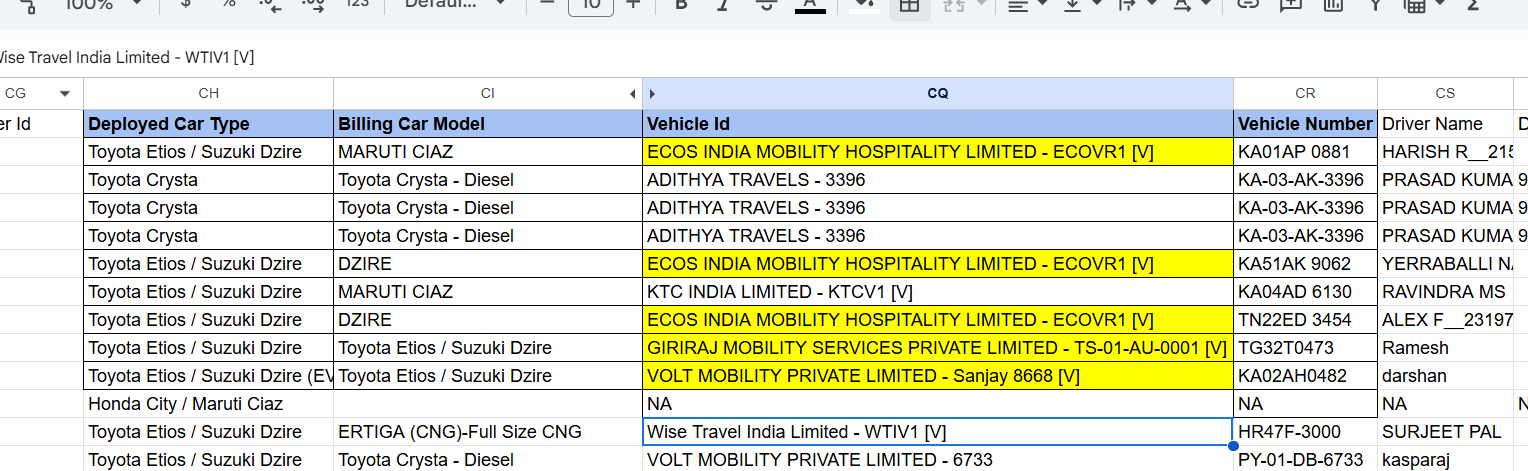
Task: Click the text color underlined A
Action: point(809,4)
